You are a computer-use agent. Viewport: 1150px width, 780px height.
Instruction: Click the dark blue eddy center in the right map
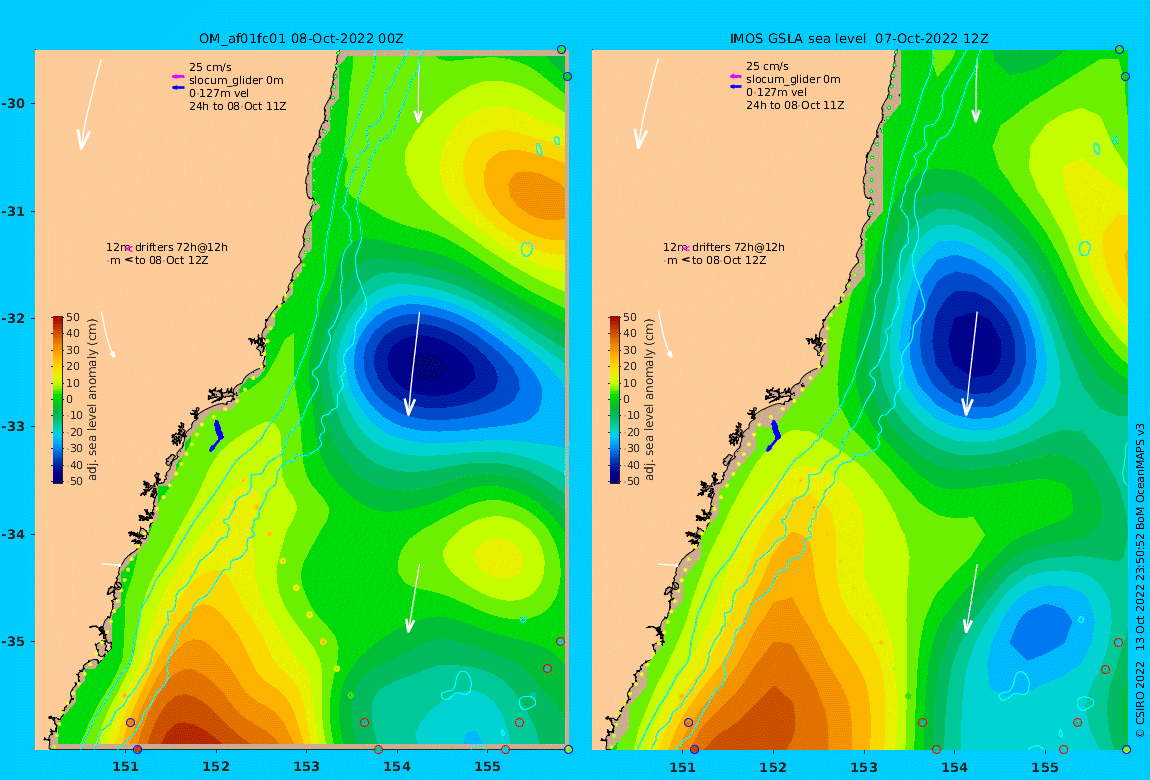pyautogui.click(x=975, y=341)
